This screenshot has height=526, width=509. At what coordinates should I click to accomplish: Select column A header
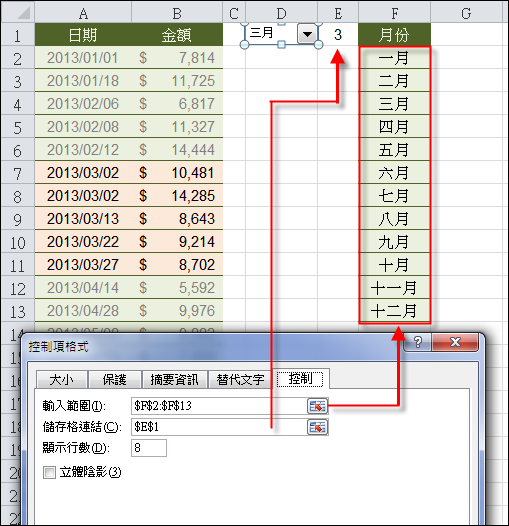pos(83,13)
